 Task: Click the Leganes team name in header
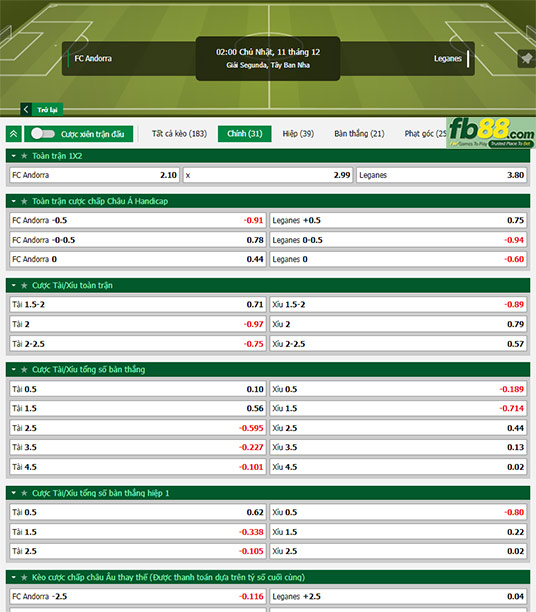pos(447,59)
